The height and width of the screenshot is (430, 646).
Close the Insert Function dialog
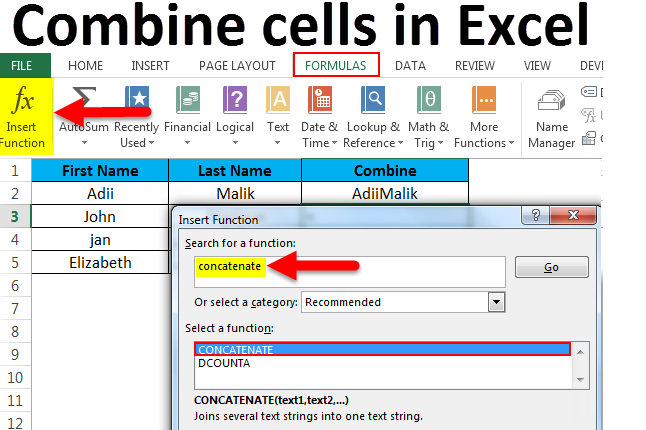coord(573,215)
